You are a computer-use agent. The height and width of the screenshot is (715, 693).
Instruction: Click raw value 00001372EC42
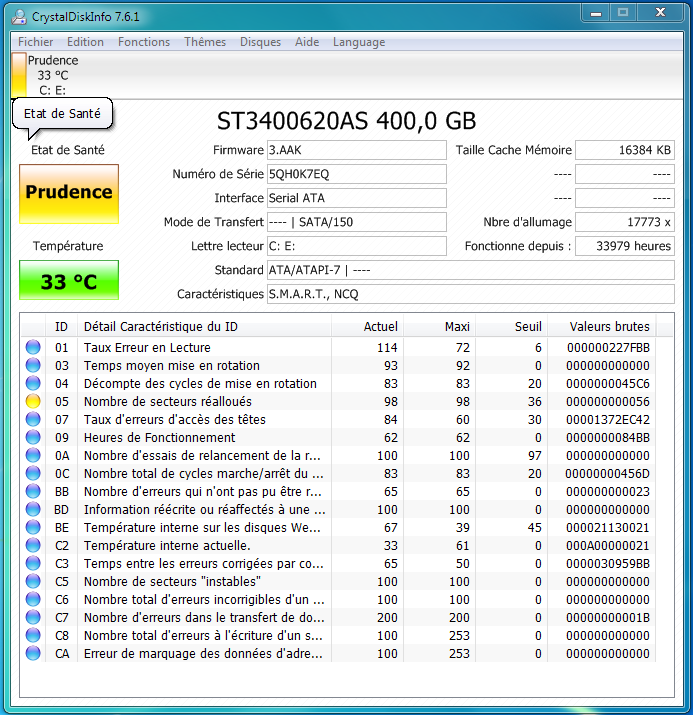click(x=608, y=420)
